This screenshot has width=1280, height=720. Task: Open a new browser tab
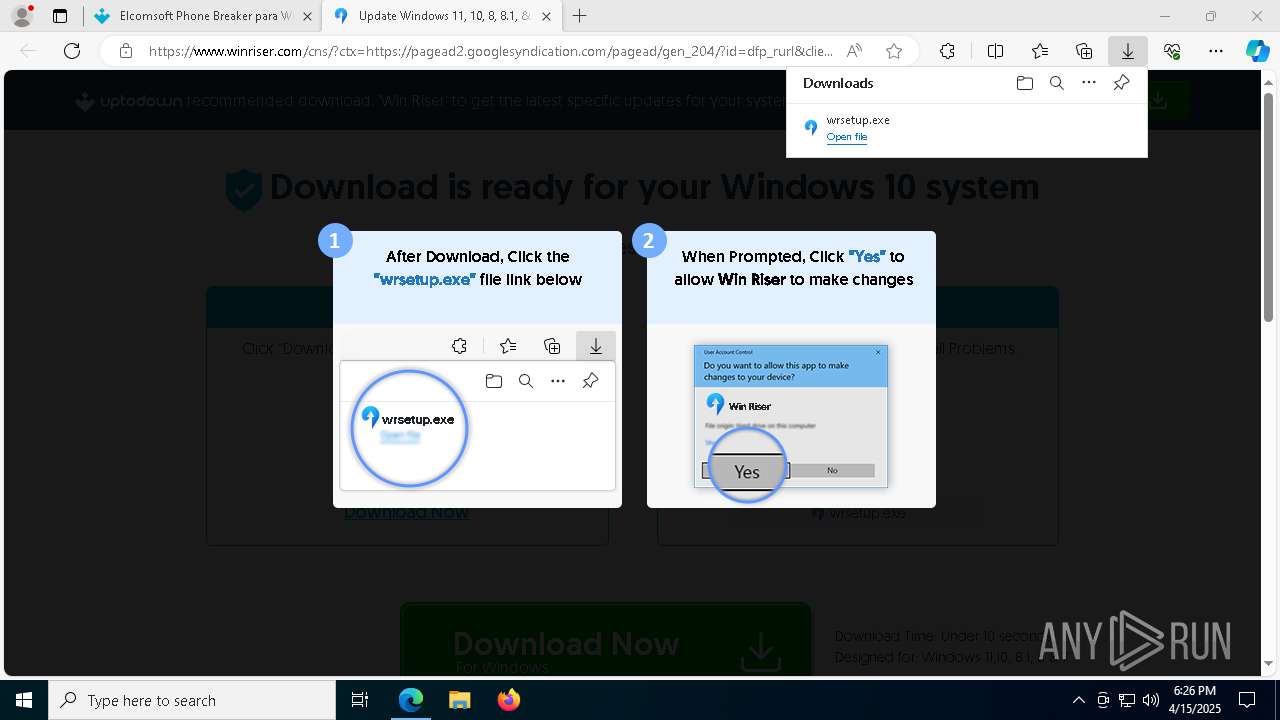click(580, 16)
